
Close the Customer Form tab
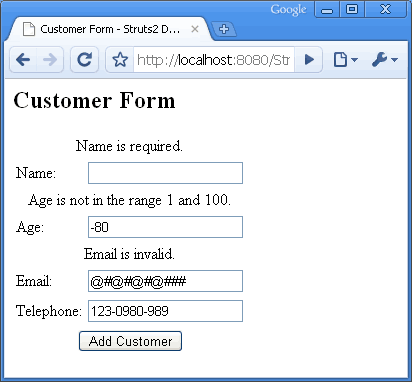click(195, 29)
